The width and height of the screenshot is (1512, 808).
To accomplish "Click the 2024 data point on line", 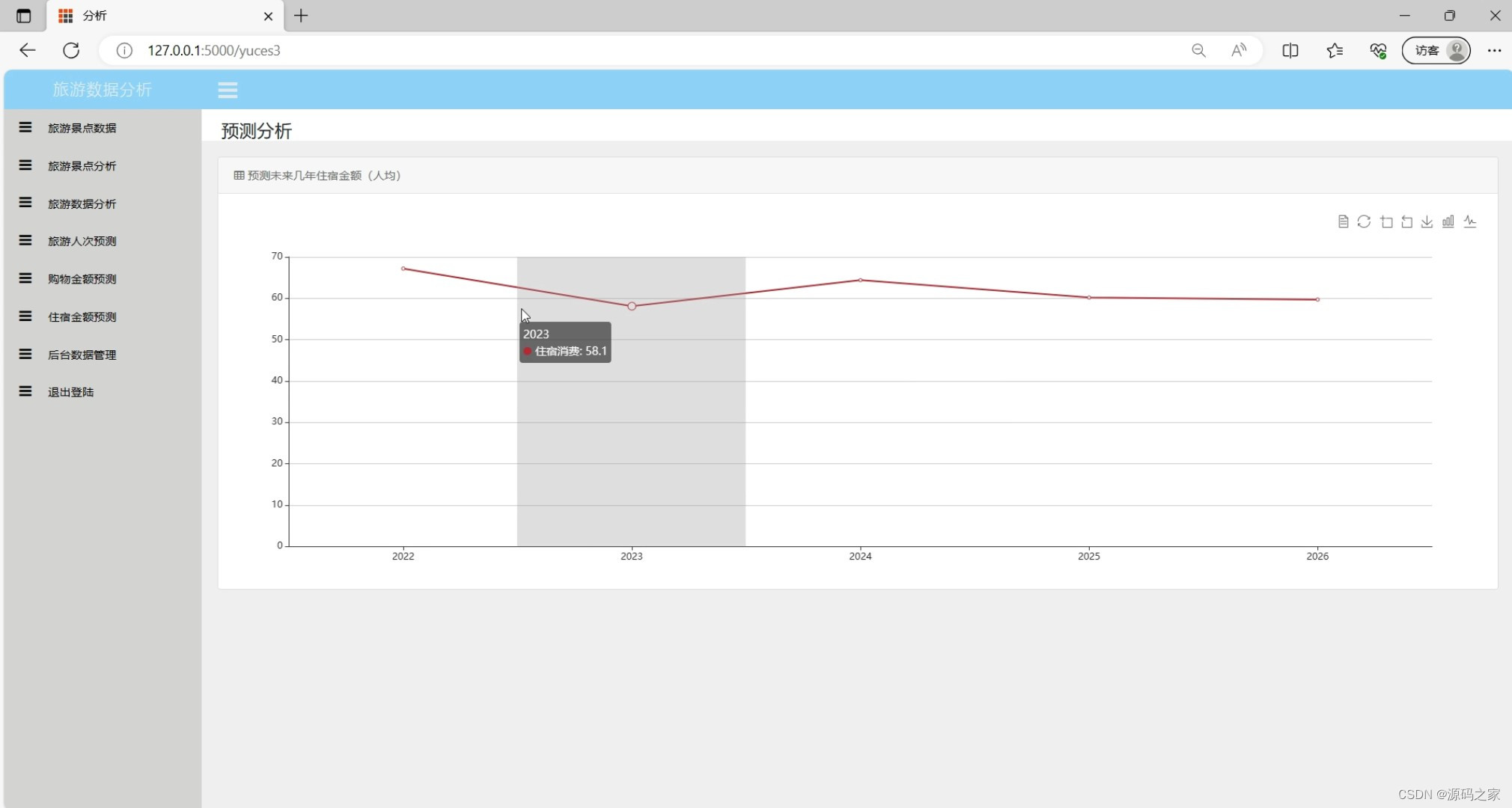I will 860,281.
